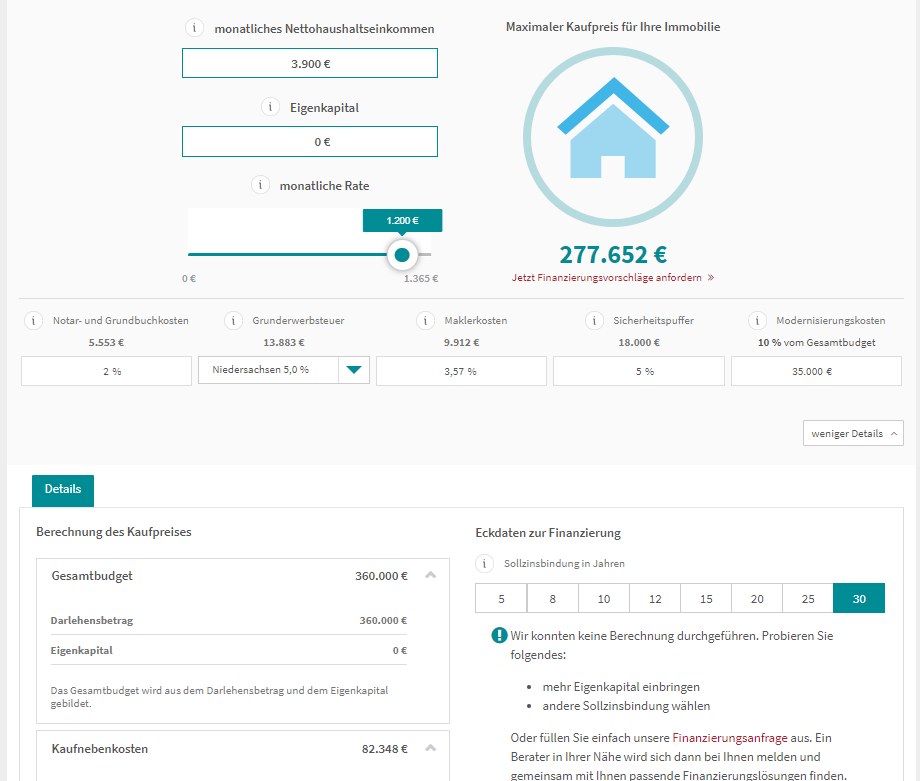Click 'andere Sollzinsbindung wählen' bullet

626,705
